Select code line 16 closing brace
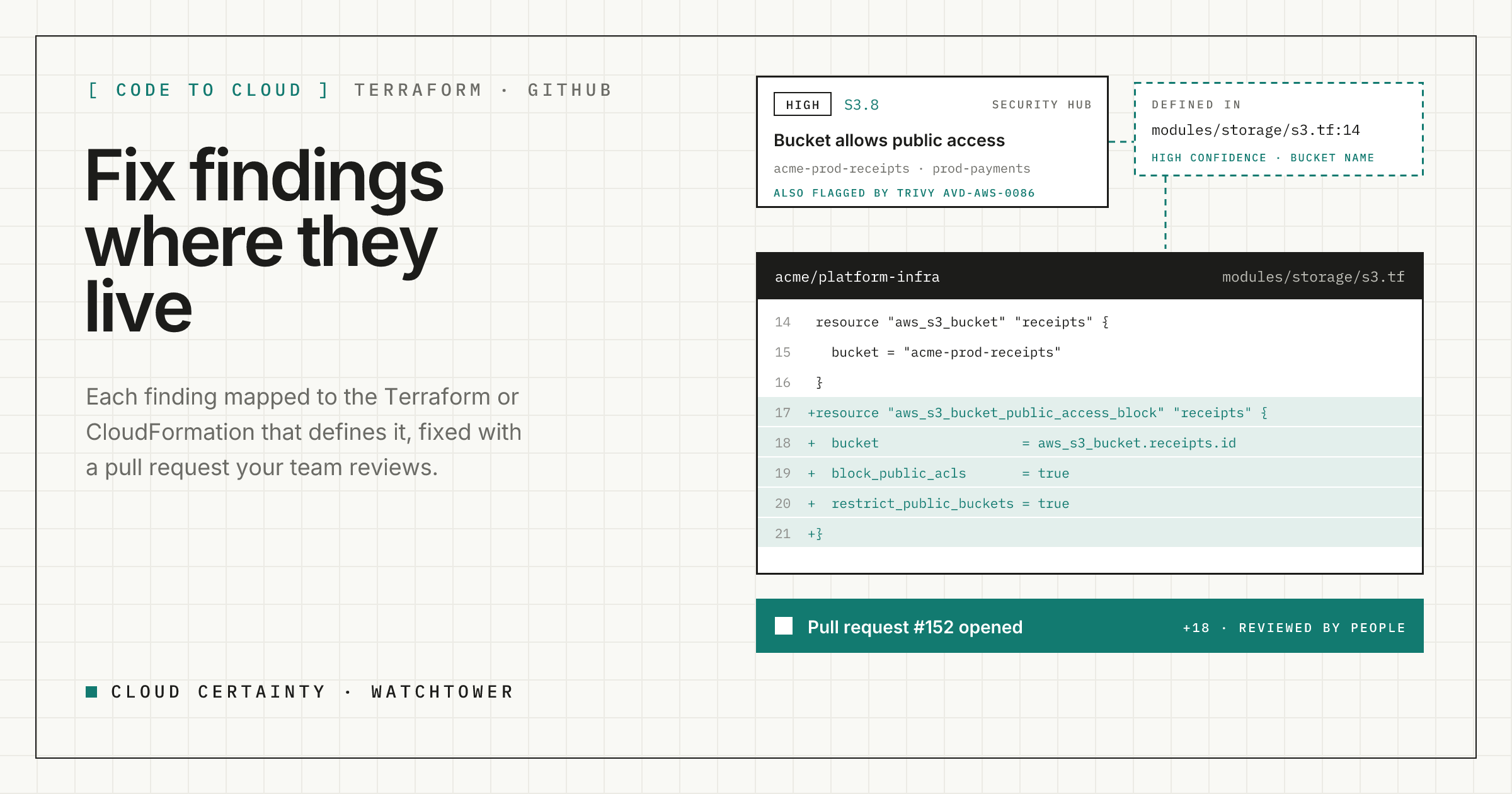Image resolution: width=1512 pixels, height=794 pixels. click(x=1090, y=383)
